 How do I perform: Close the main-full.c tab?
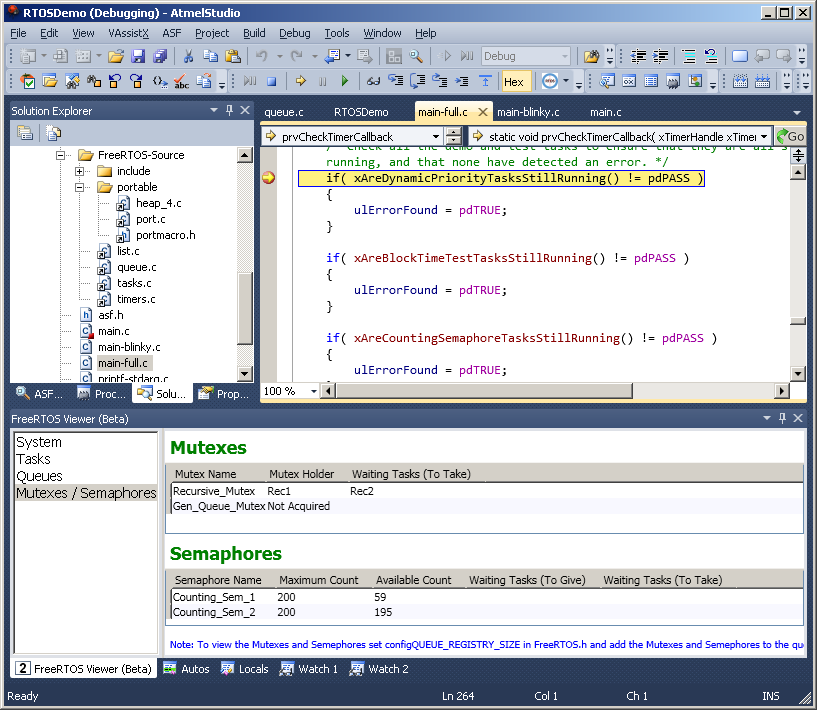pyautogui.click(x=483, y=113)
